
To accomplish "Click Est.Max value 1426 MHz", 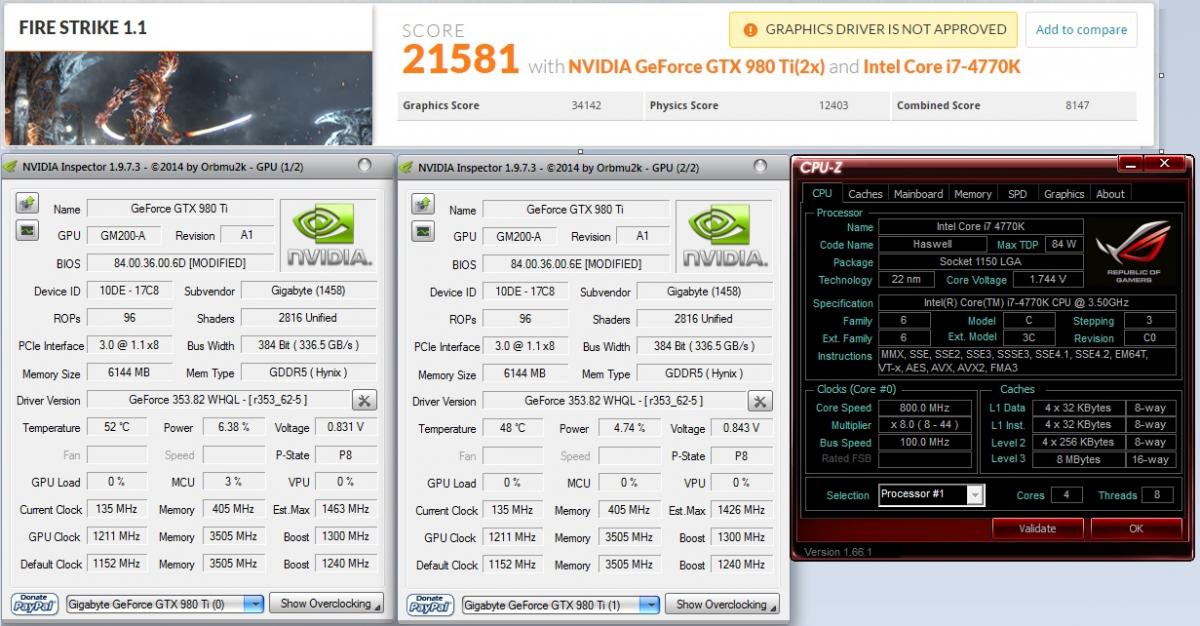I will 743,510.
